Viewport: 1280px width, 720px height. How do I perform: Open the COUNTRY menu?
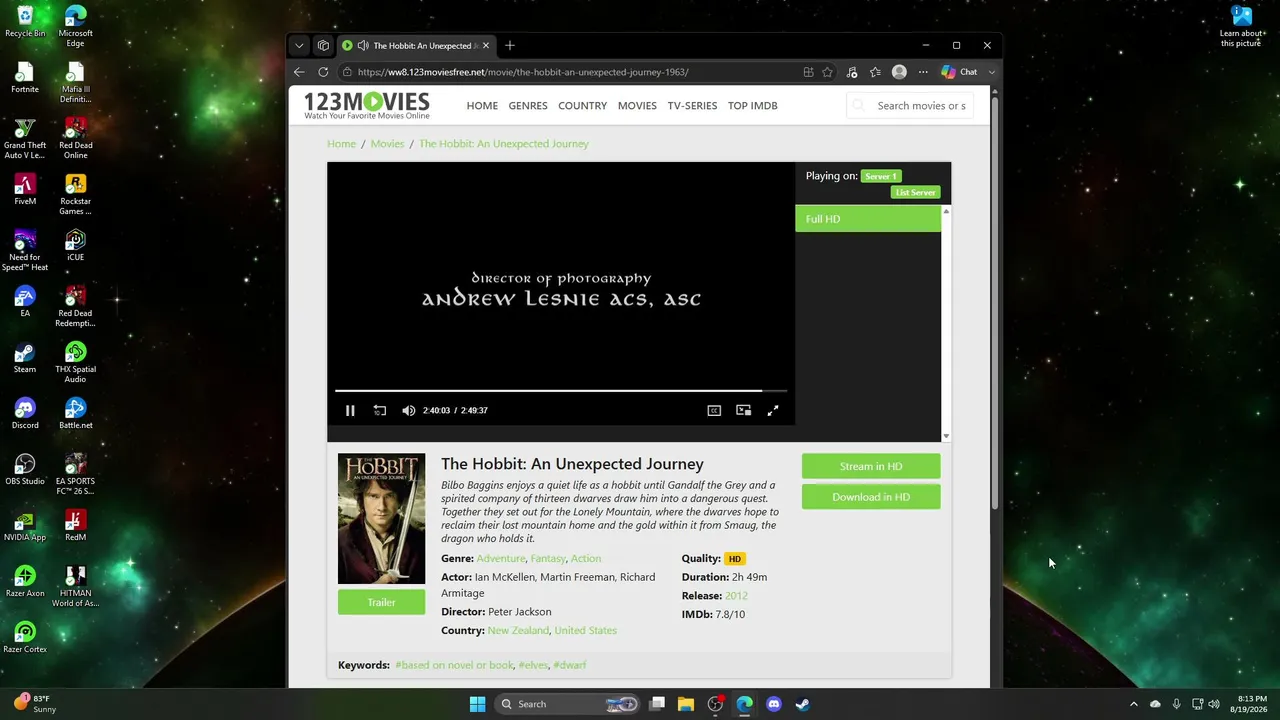(583, 106)
